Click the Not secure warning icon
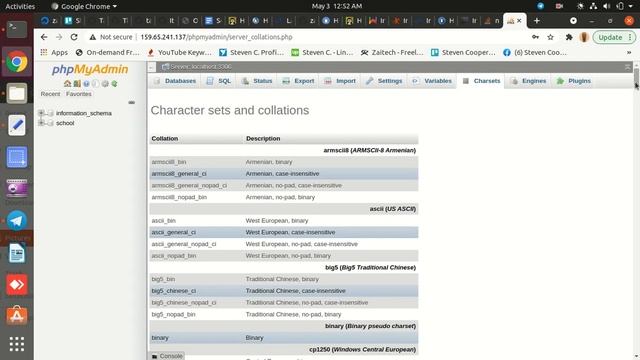 93,37
